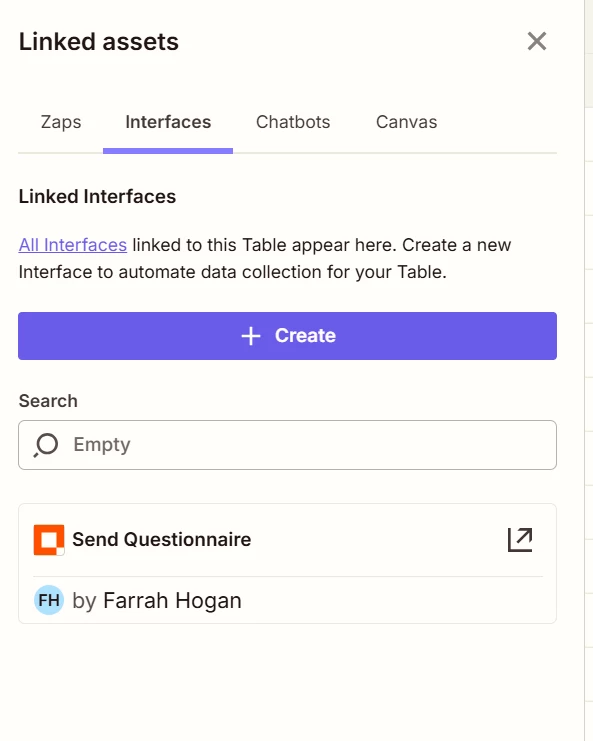Click the Linked Interfaces heading
The width and height of the screenshot is (593, 741).
click(97, 197)
